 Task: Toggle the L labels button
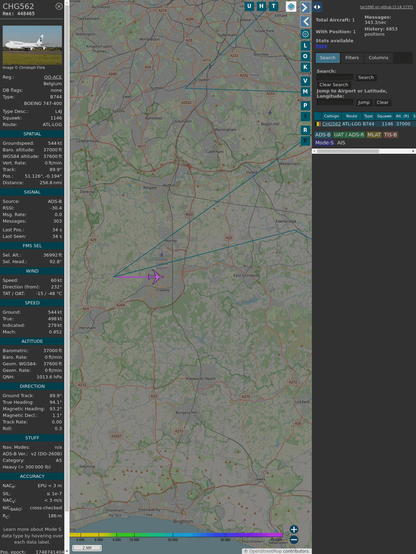[x=305, y=46]
